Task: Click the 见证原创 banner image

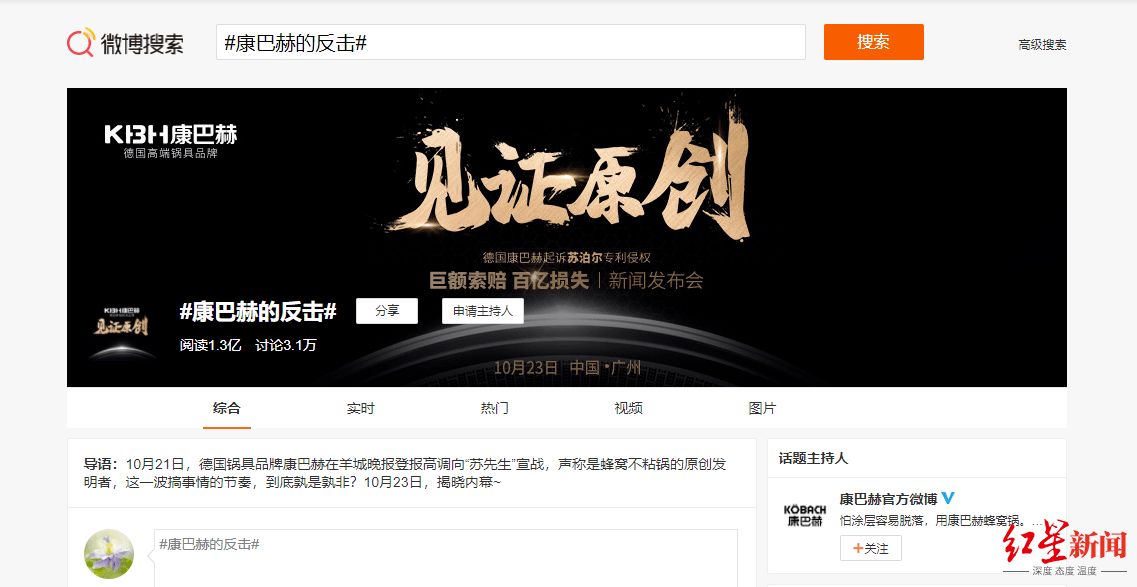Action: pos(567,237)
